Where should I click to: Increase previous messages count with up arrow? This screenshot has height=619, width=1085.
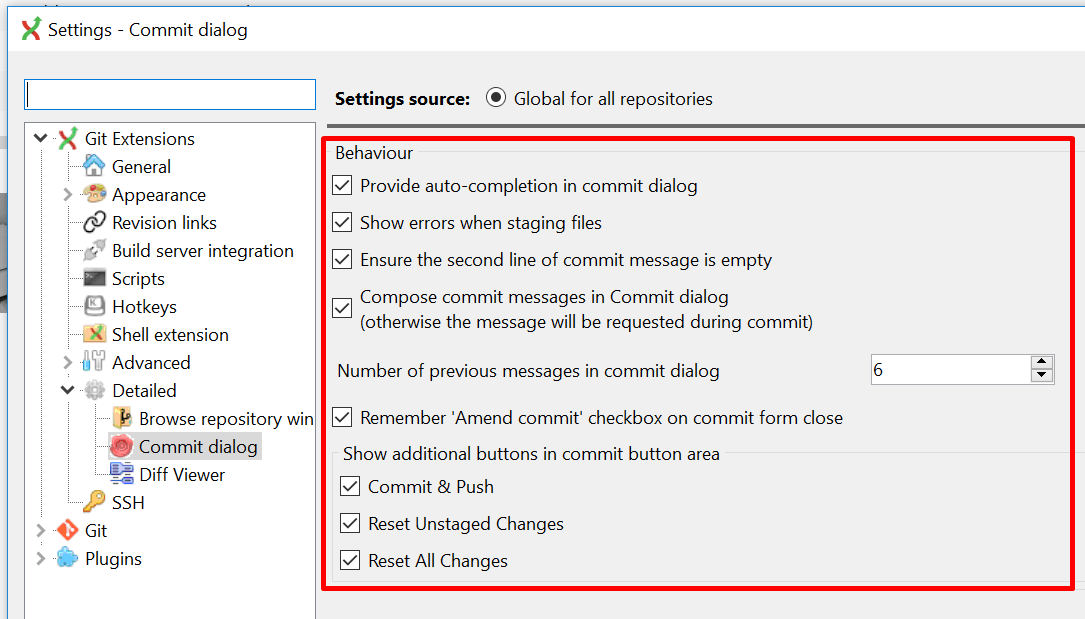(x=1043, y=363)
